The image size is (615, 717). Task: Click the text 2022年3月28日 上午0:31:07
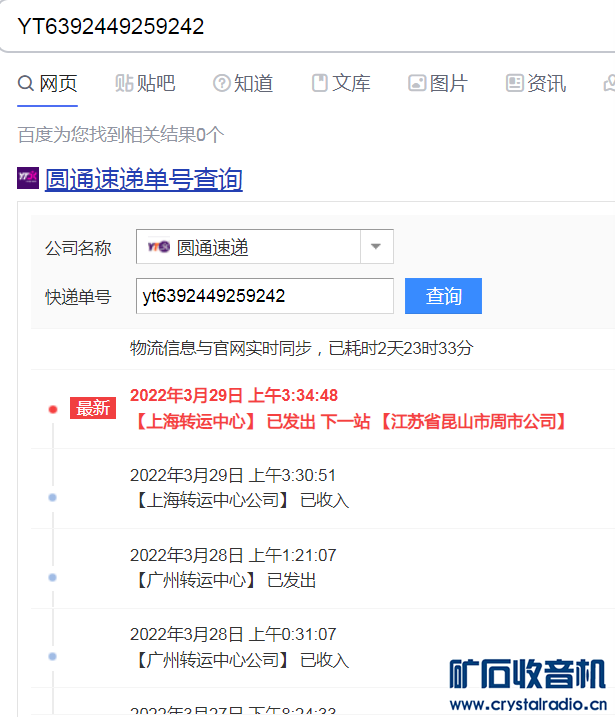233,635
